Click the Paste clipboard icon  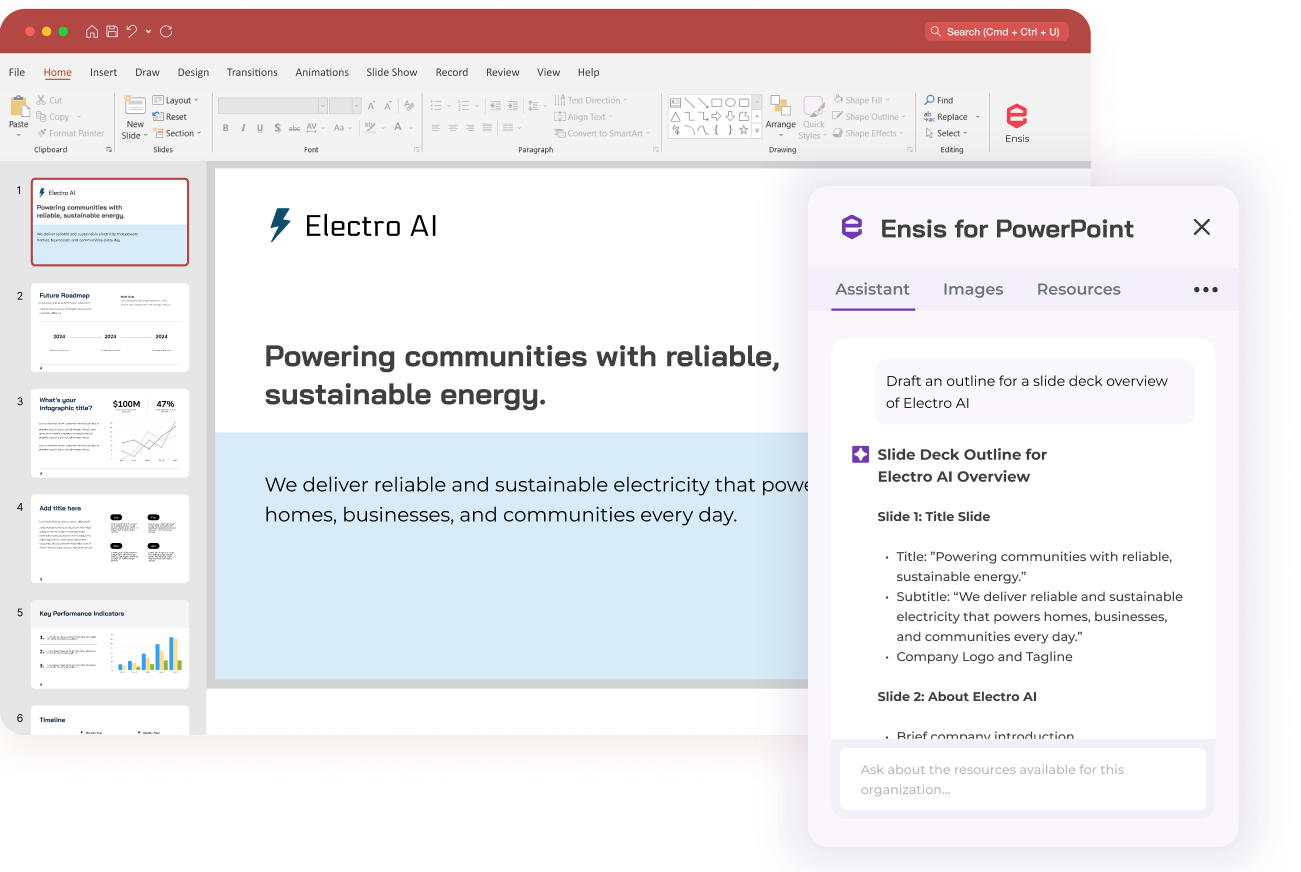[19, 107]
